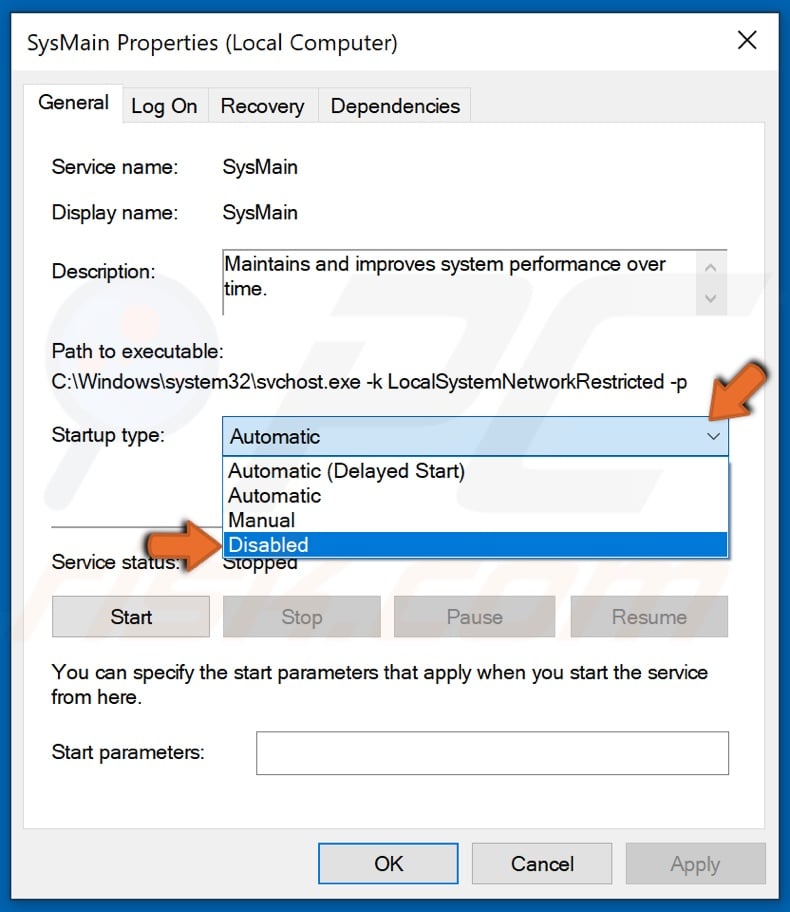Viewport: 790px width, 912px height.
Task: Apply the startup type change
Action: pyautogui.click(x=695, y=863)
